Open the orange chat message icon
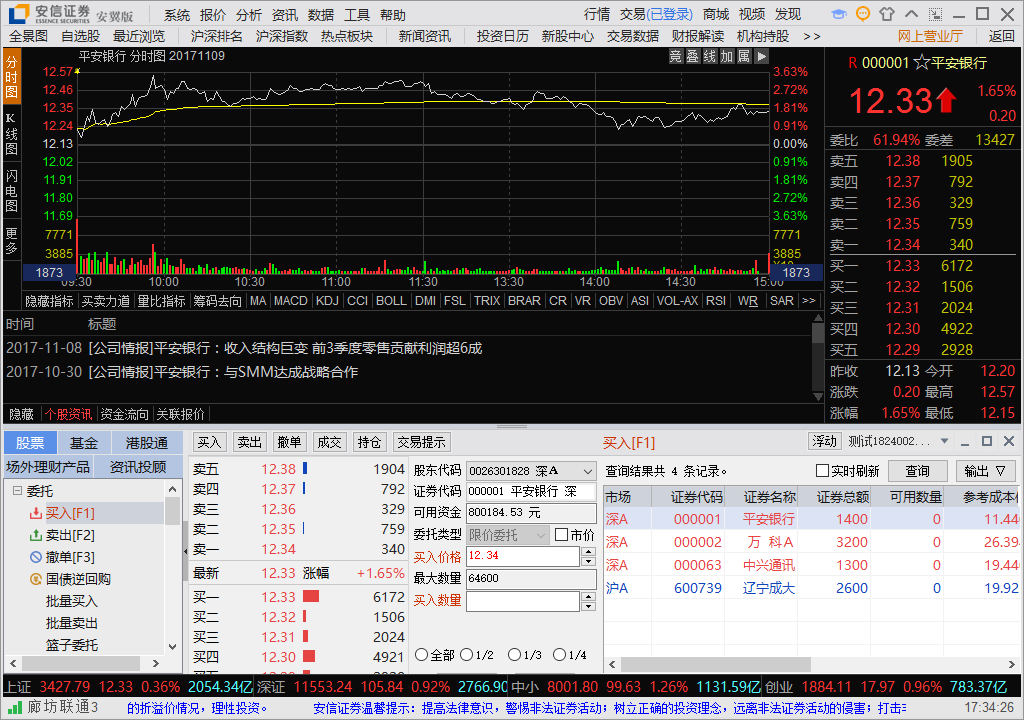This screenshot has height=720, width=1024. 863,14
